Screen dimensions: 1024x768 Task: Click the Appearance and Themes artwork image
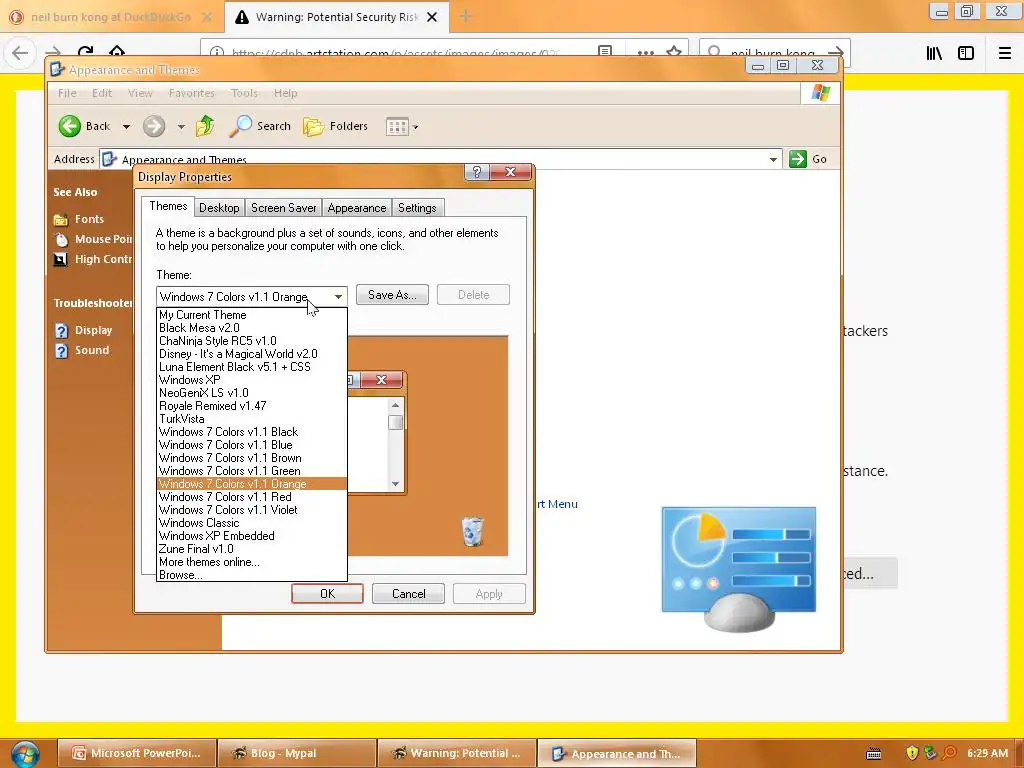(739, 569)
